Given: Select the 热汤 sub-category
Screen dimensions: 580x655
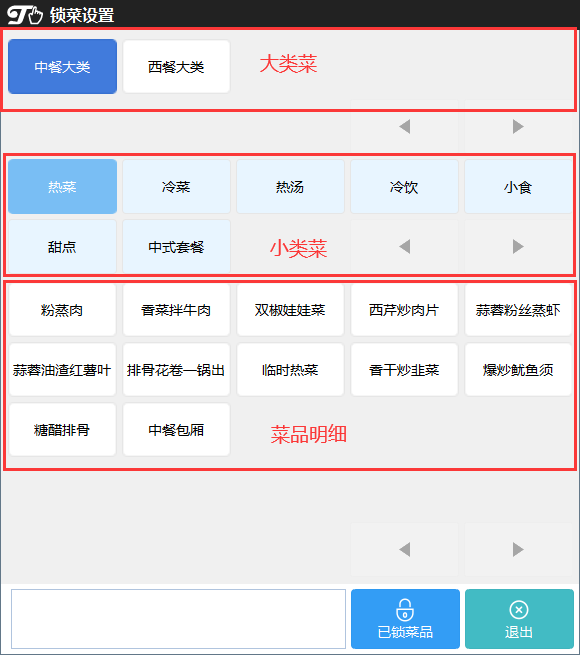Looking at the screenshot, I should [x=290, y=186].
